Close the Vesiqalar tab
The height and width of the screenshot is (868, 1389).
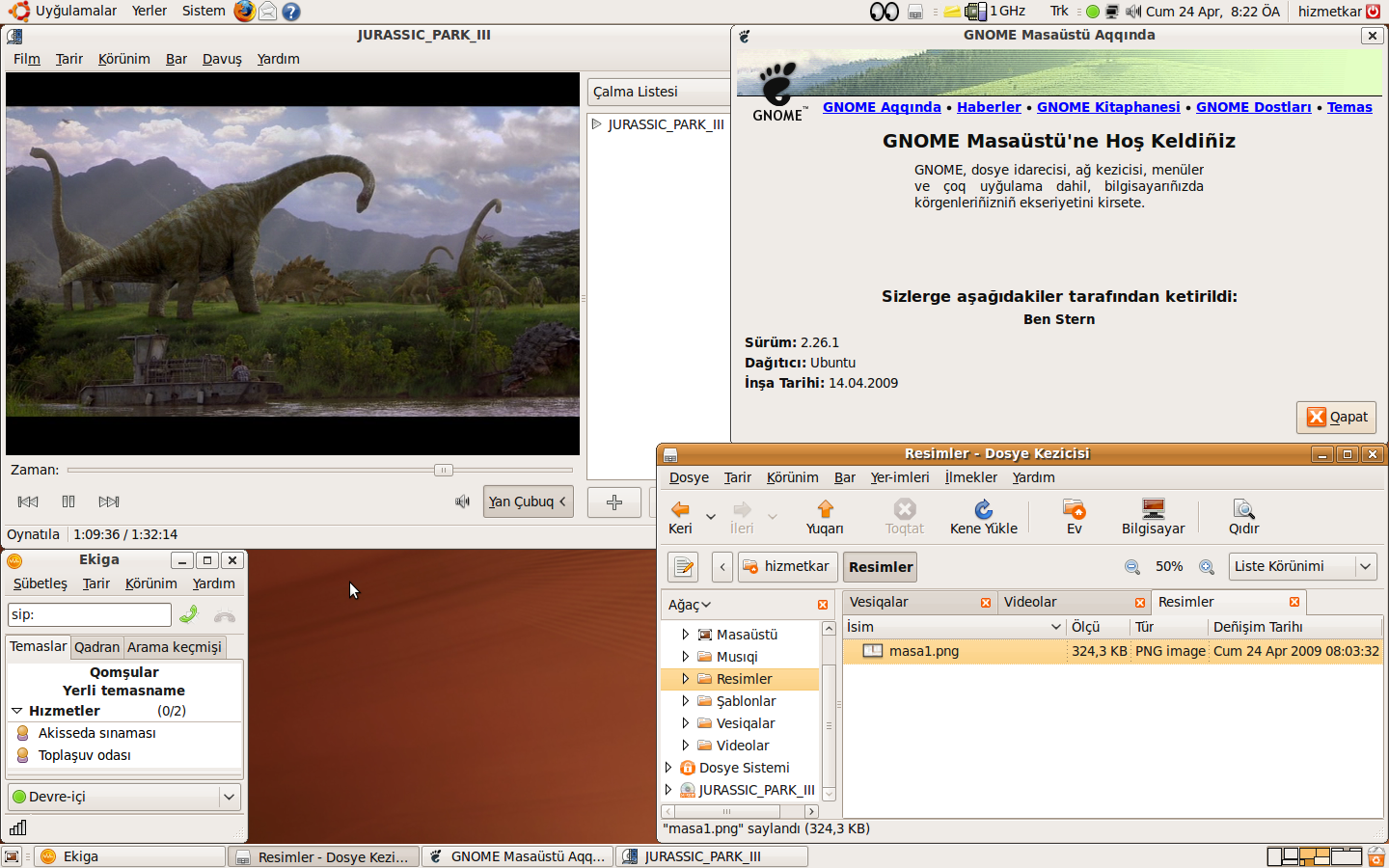click(986, 602)
